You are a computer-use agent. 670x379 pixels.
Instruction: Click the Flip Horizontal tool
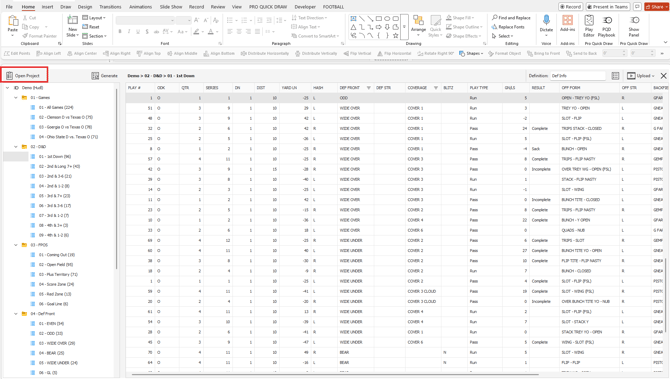tap(394, 53)
